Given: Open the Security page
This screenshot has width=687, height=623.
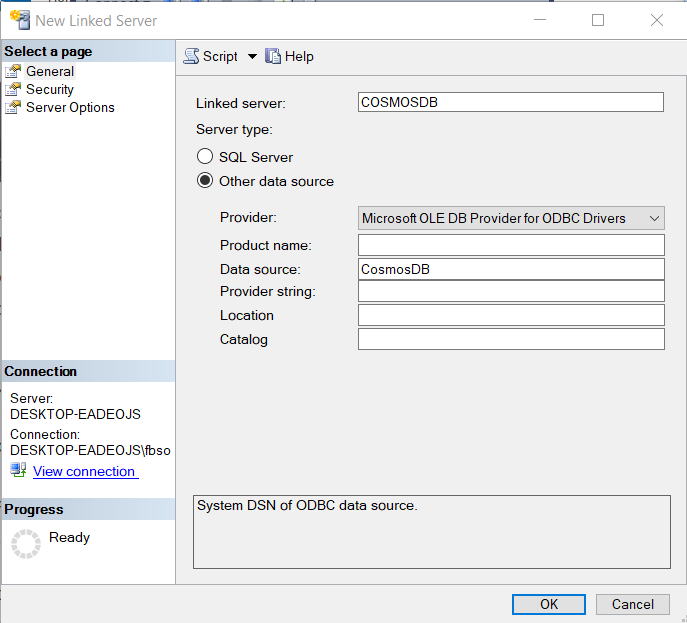Looking at the screenshot, I should [50, 89].
